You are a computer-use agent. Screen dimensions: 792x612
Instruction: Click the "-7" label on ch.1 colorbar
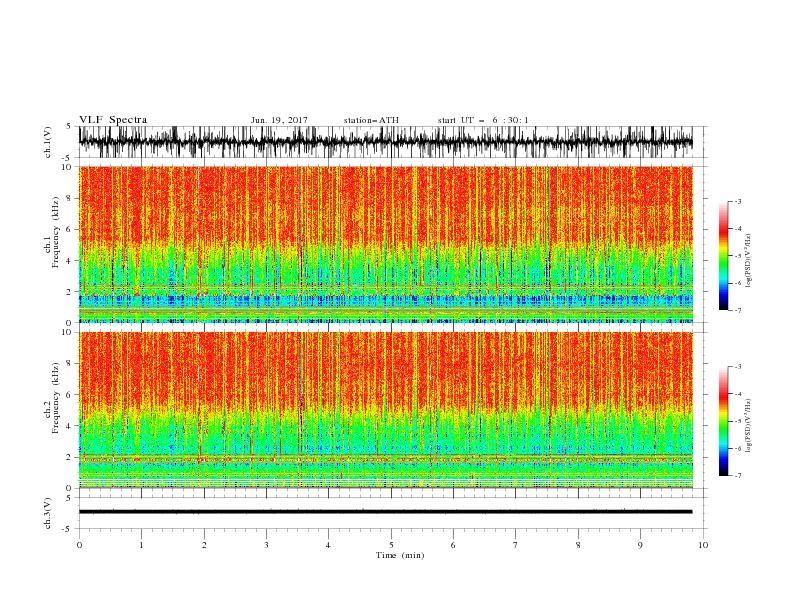(738, 310)
